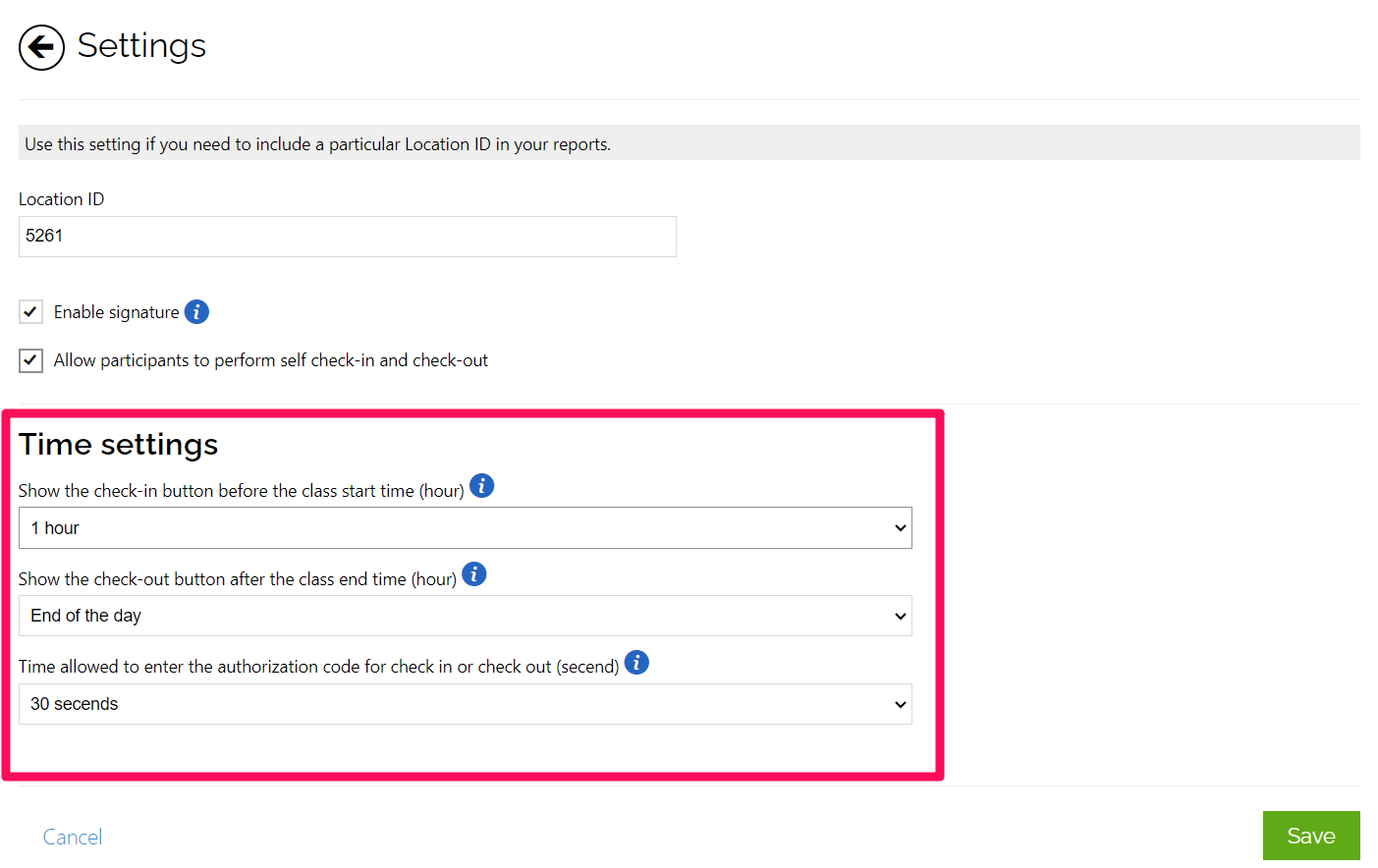Open the authorization code dropdown showing 30 secends
Screen dimensions: 1378x868
point(466,704)
